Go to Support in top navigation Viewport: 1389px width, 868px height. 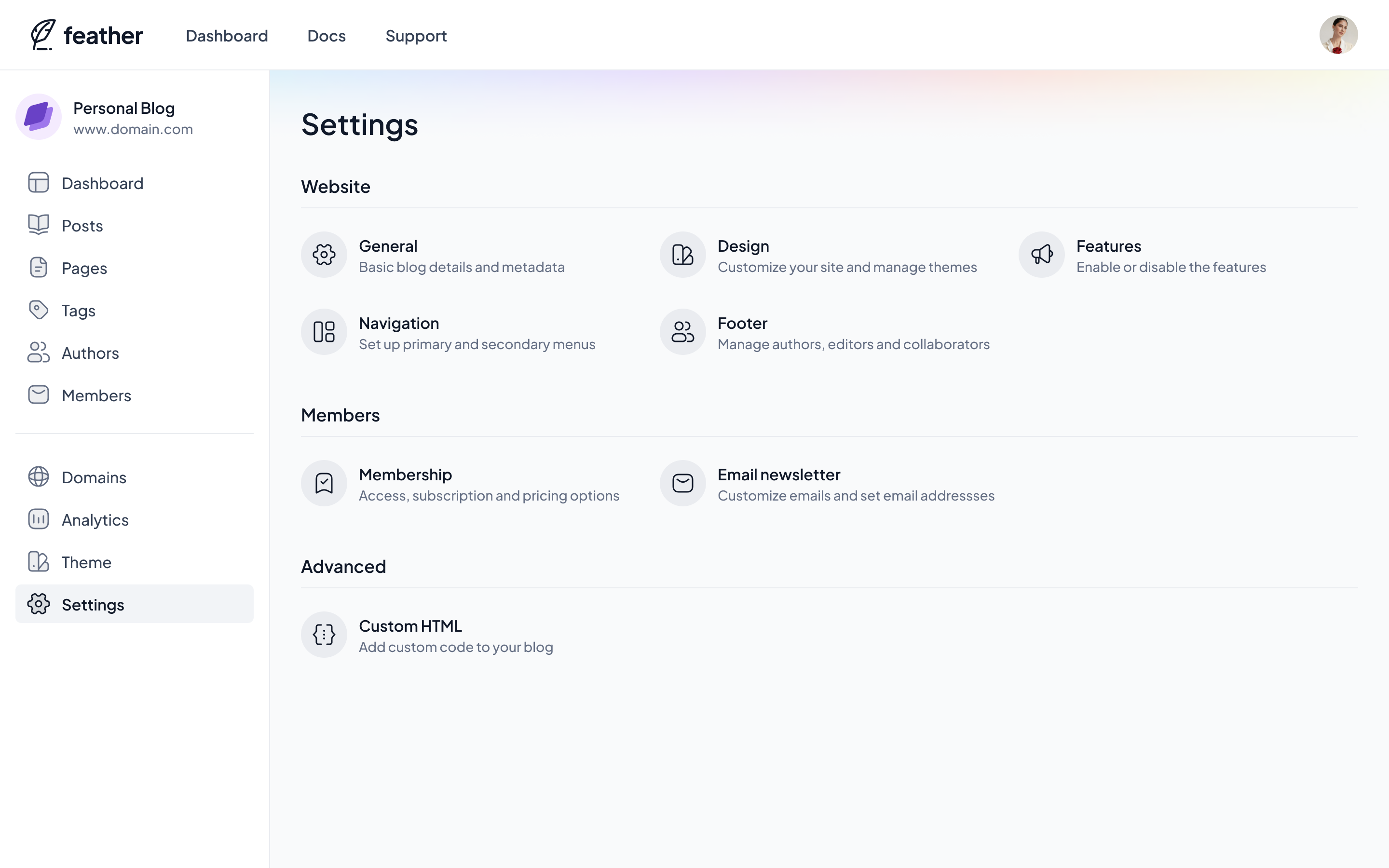pos(416,36)
